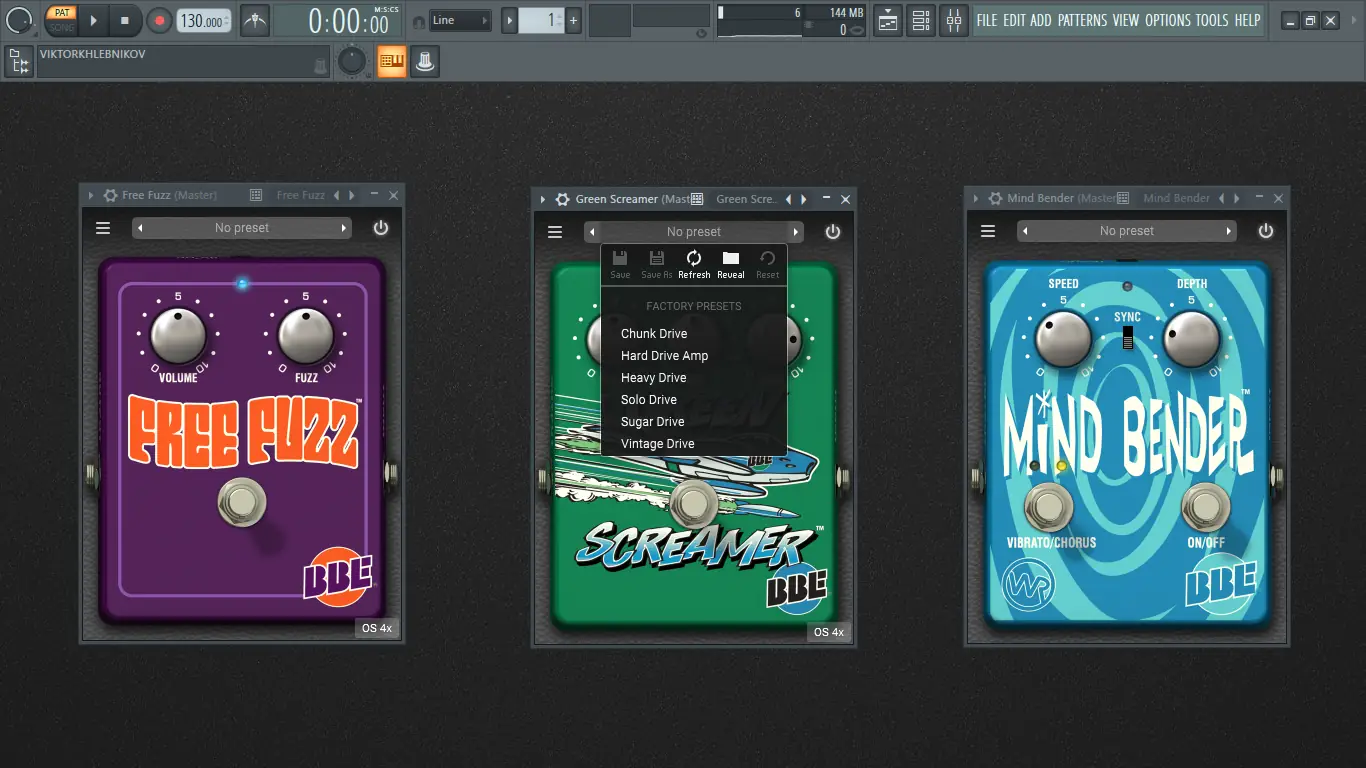Open Mind Bender plugin settings gear

995,198
